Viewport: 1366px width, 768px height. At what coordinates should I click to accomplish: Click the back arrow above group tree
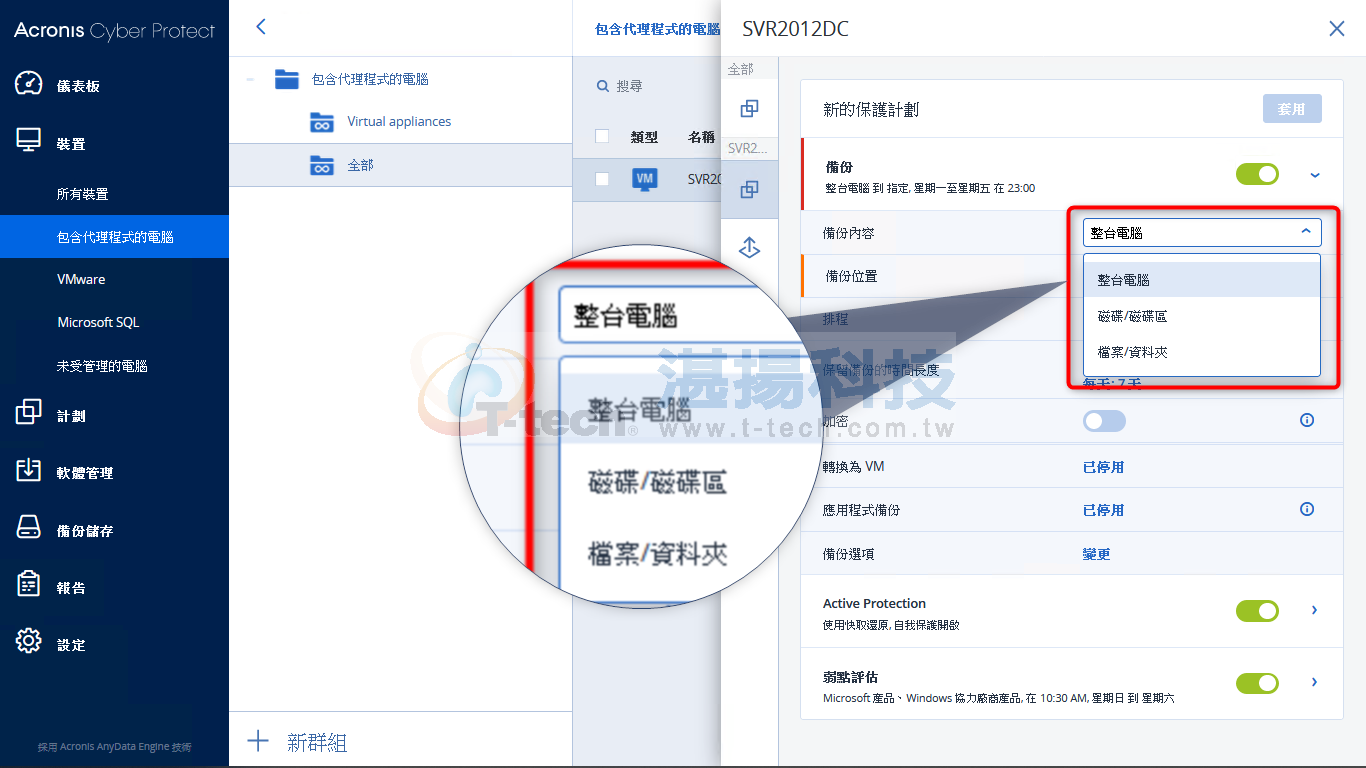point(261,27)
